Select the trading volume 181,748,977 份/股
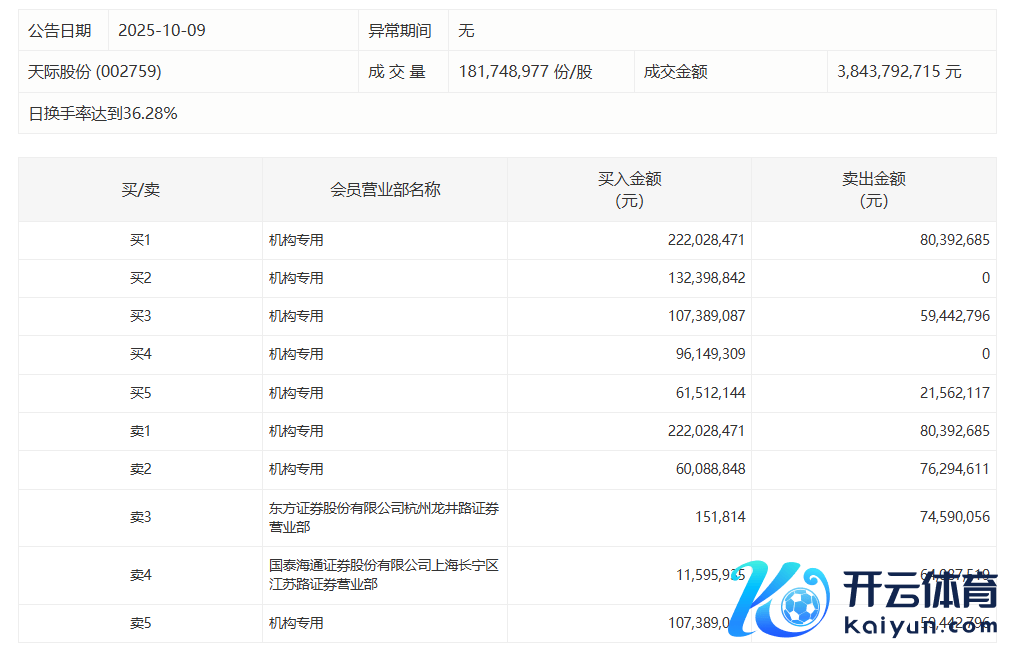Viewport: 1013px width, 659px height. click(x=525, y=72)
